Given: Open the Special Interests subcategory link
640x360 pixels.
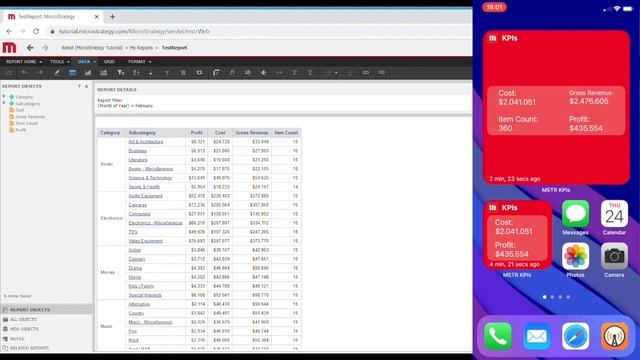Looking at the screenshot, I should coord(145,295).
